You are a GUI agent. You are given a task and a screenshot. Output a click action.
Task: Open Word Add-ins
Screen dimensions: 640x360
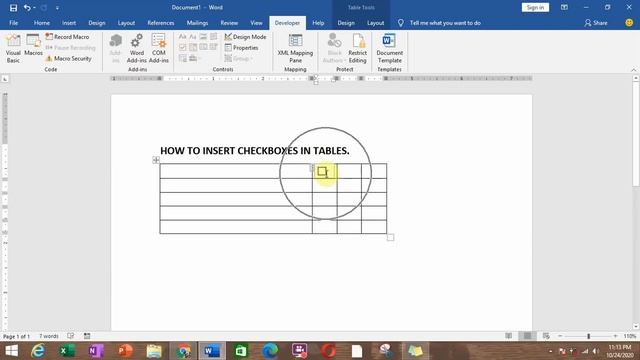point(137,48)
